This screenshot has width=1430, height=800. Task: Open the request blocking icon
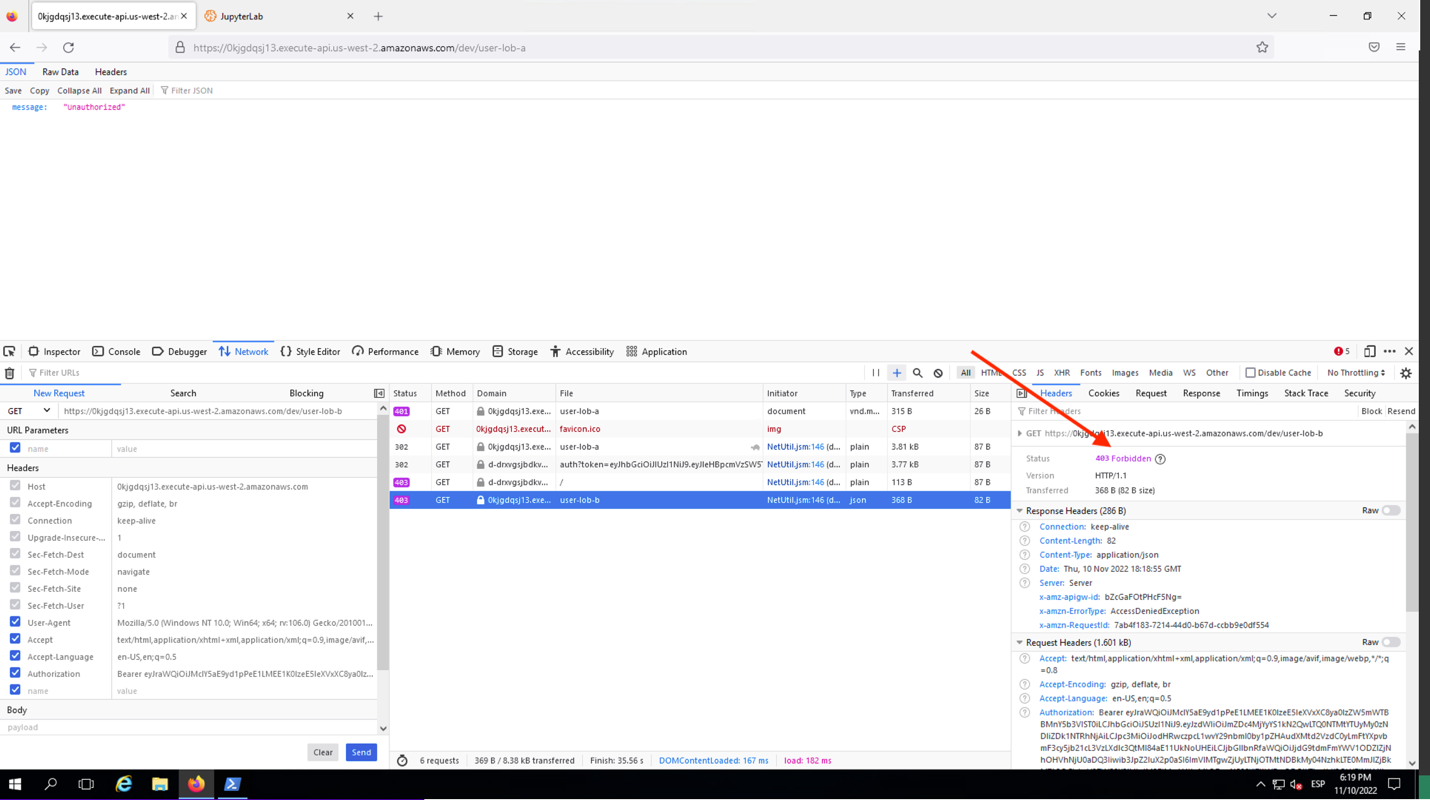pos(938,373)
